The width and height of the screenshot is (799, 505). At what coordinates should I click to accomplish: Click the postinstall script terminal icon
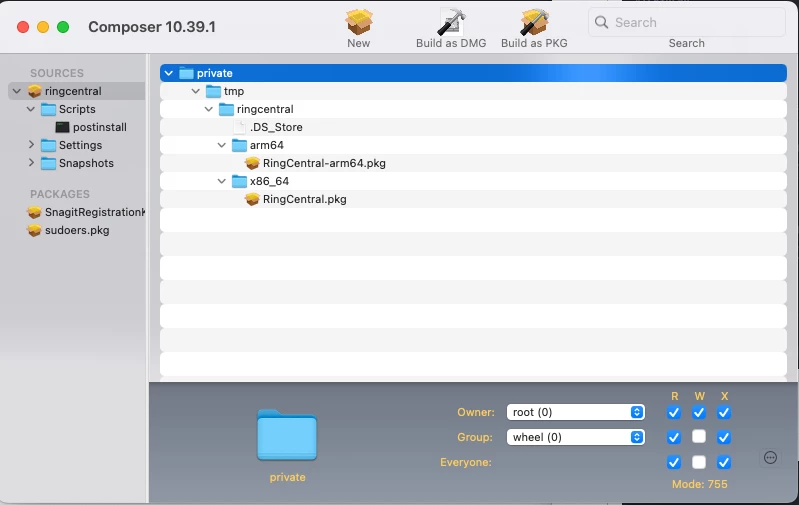coord(62,127)
